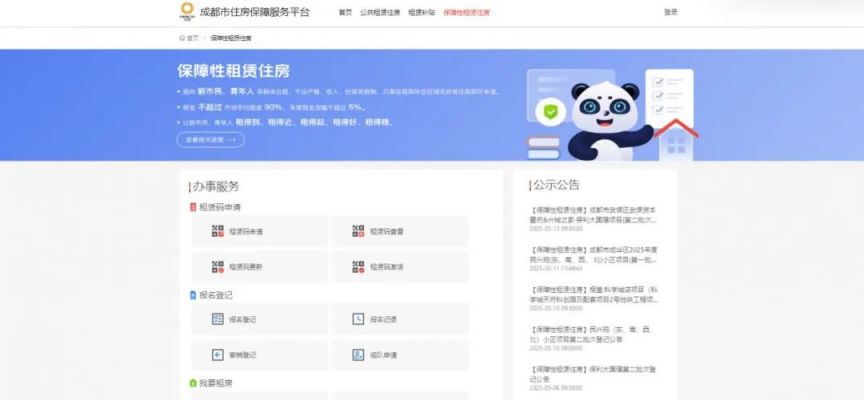Open the 租赁码查看 service card

click(401, 231)
